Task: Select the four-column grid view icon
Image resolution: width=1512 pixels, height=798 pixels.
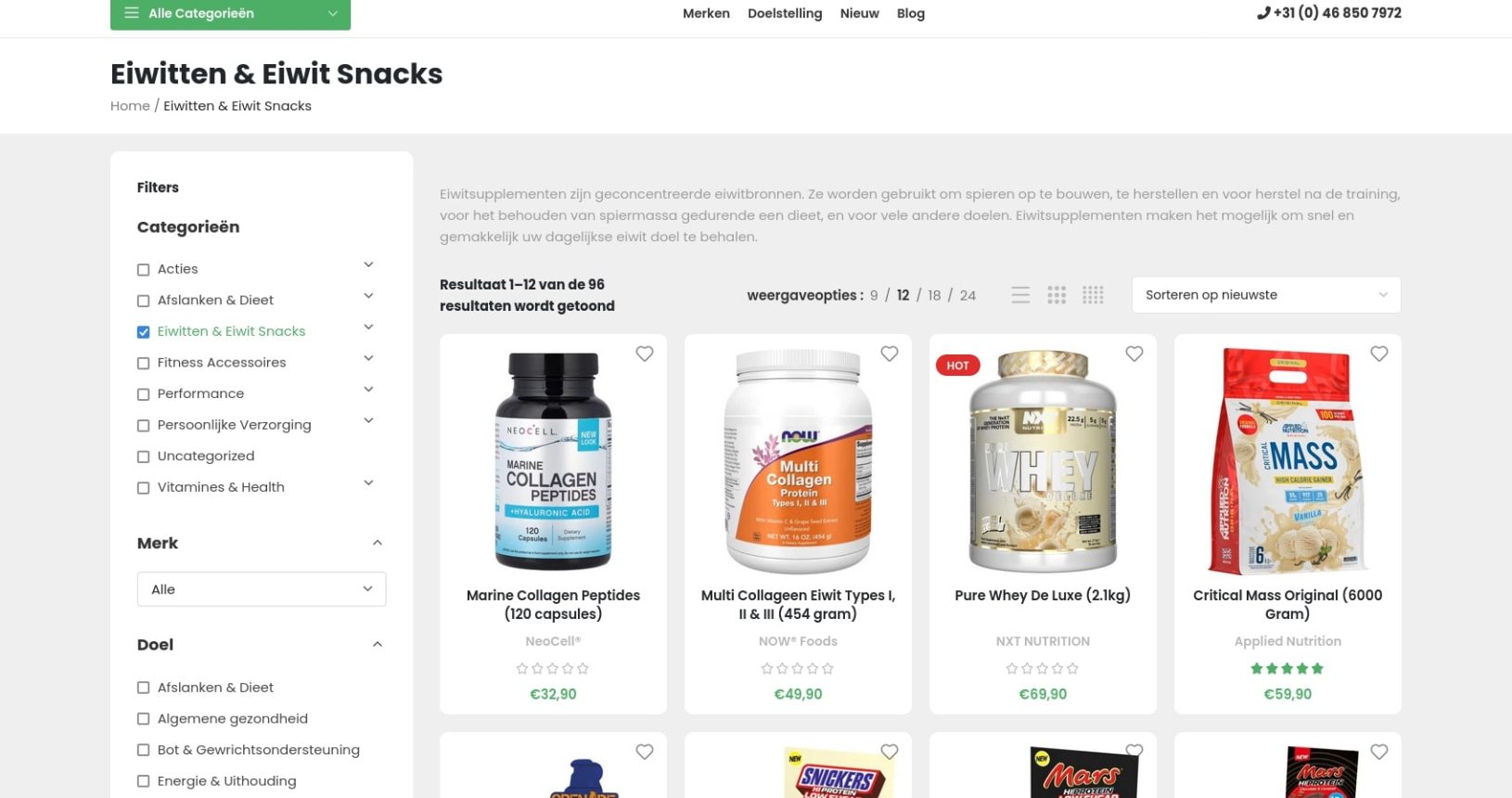Action: (1093, 295)
